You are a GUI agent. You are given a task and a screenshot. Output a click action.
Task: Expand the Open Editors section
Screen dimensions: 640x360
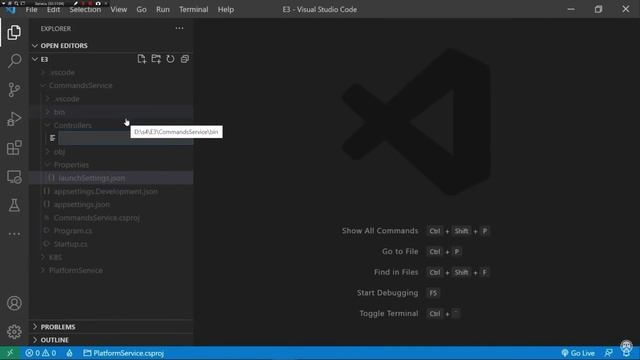coord(111,46)
